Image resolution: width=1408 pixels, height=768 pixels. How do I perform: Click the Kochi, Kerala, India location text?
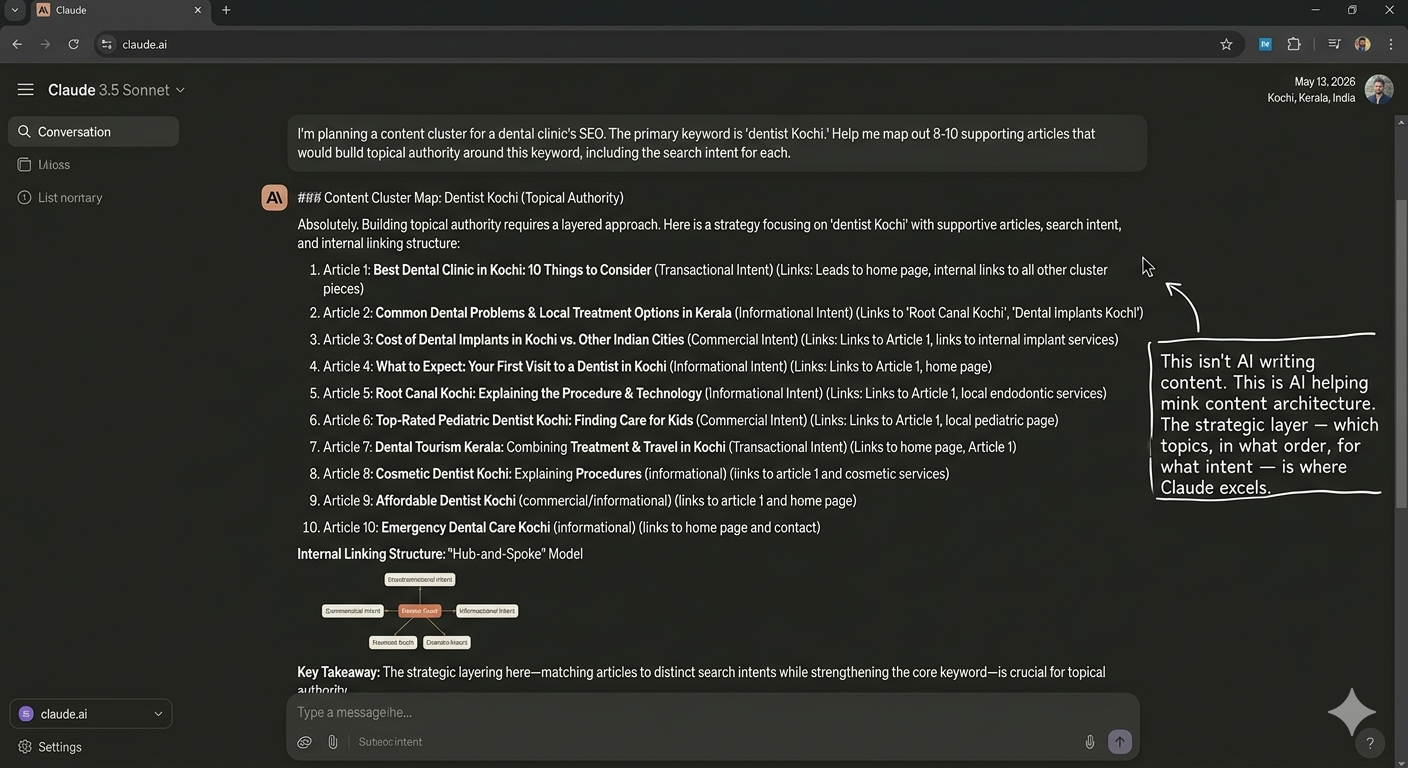[1311, 98]
